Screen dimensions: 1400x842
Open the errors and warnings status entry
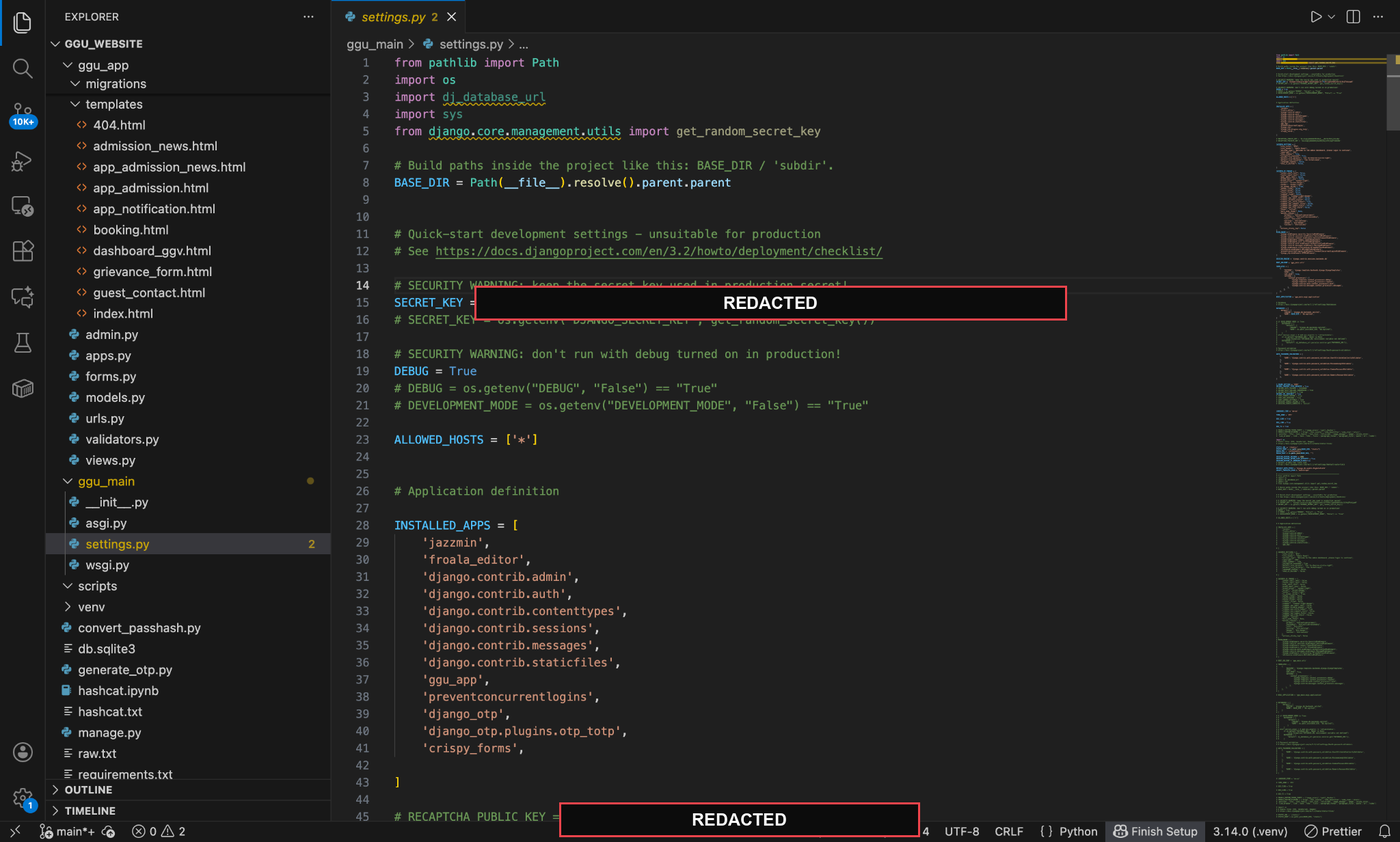tap(158, 831)
